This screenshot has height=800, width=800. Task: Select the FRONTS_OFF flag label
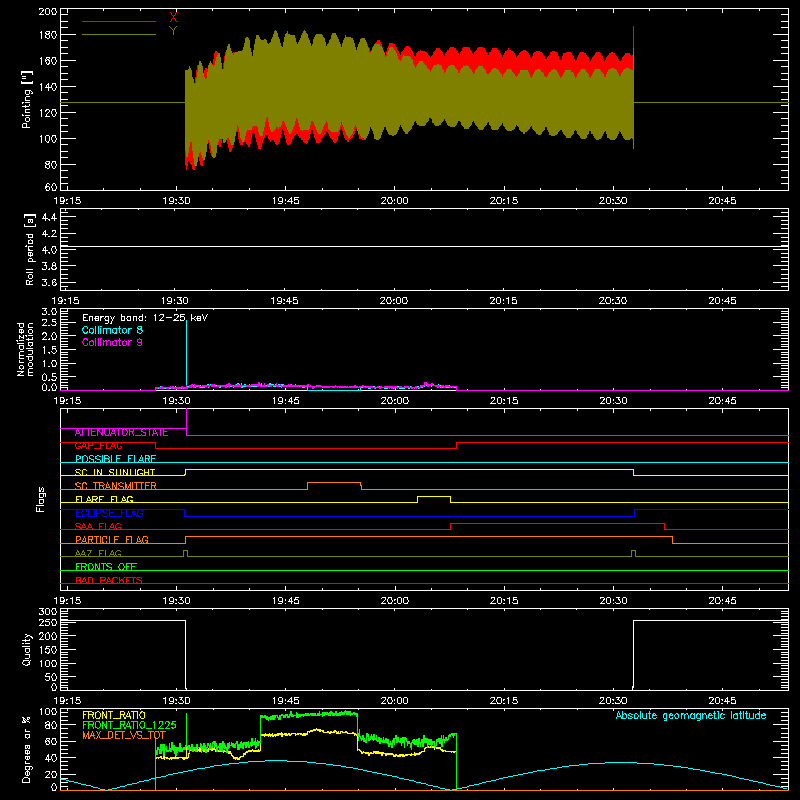pos(106,566)
